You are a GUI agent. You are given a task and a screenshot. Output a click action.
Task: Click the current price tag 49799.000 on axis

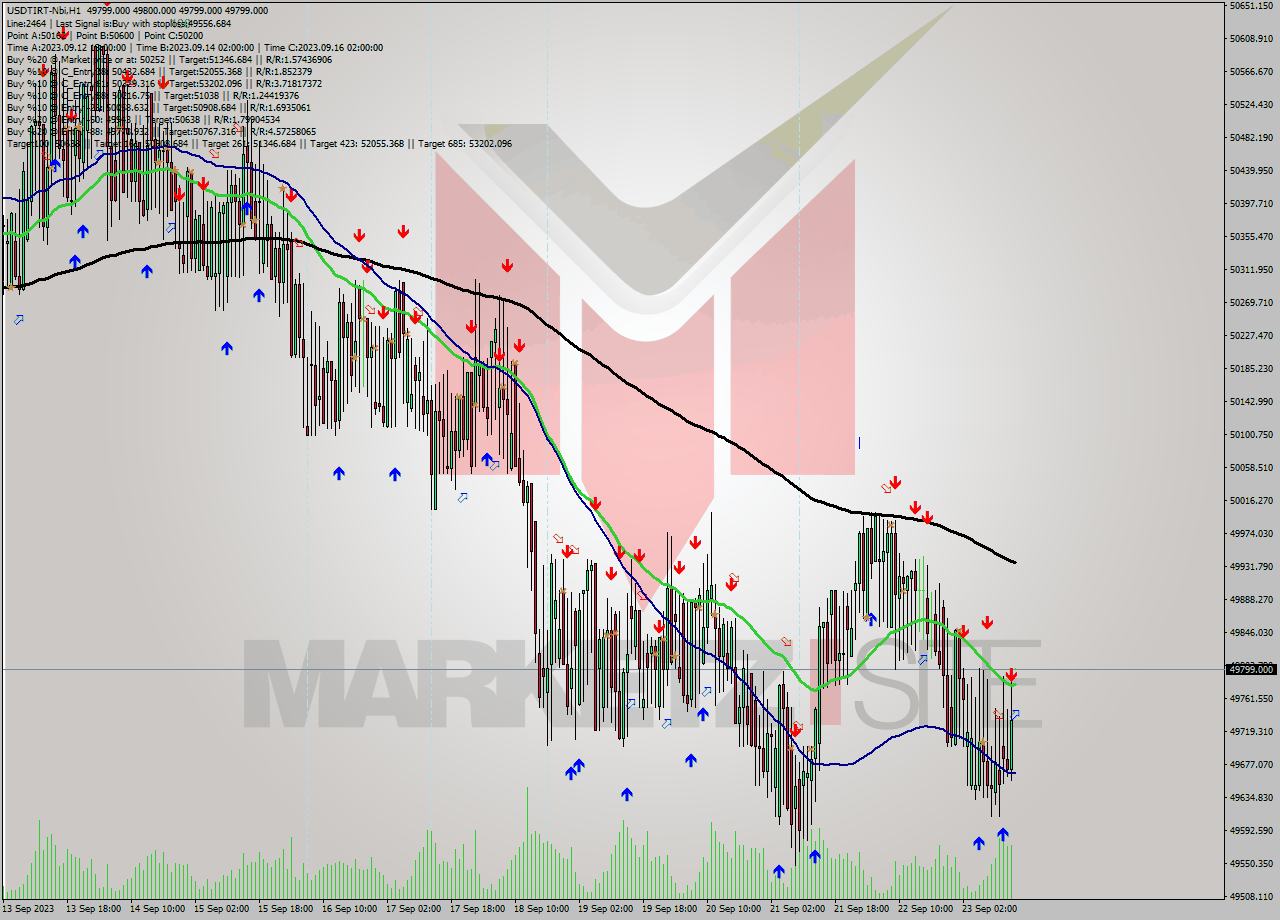(1252, 669)
